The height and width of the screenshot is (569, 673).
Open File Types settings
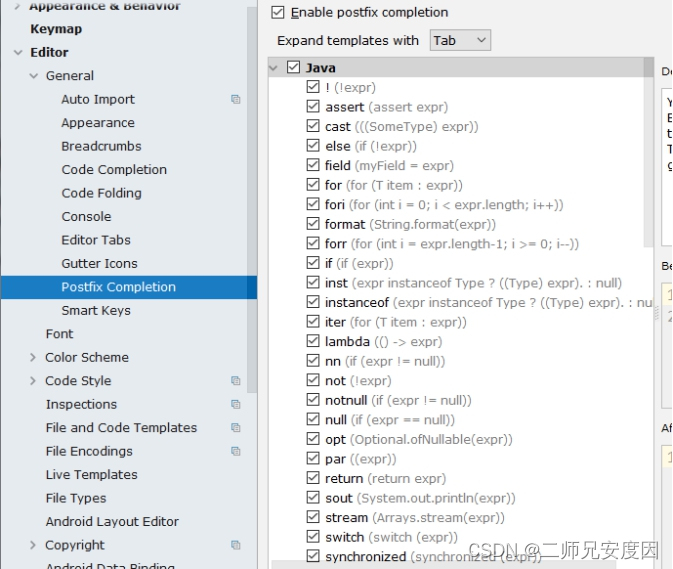point(76,498)
